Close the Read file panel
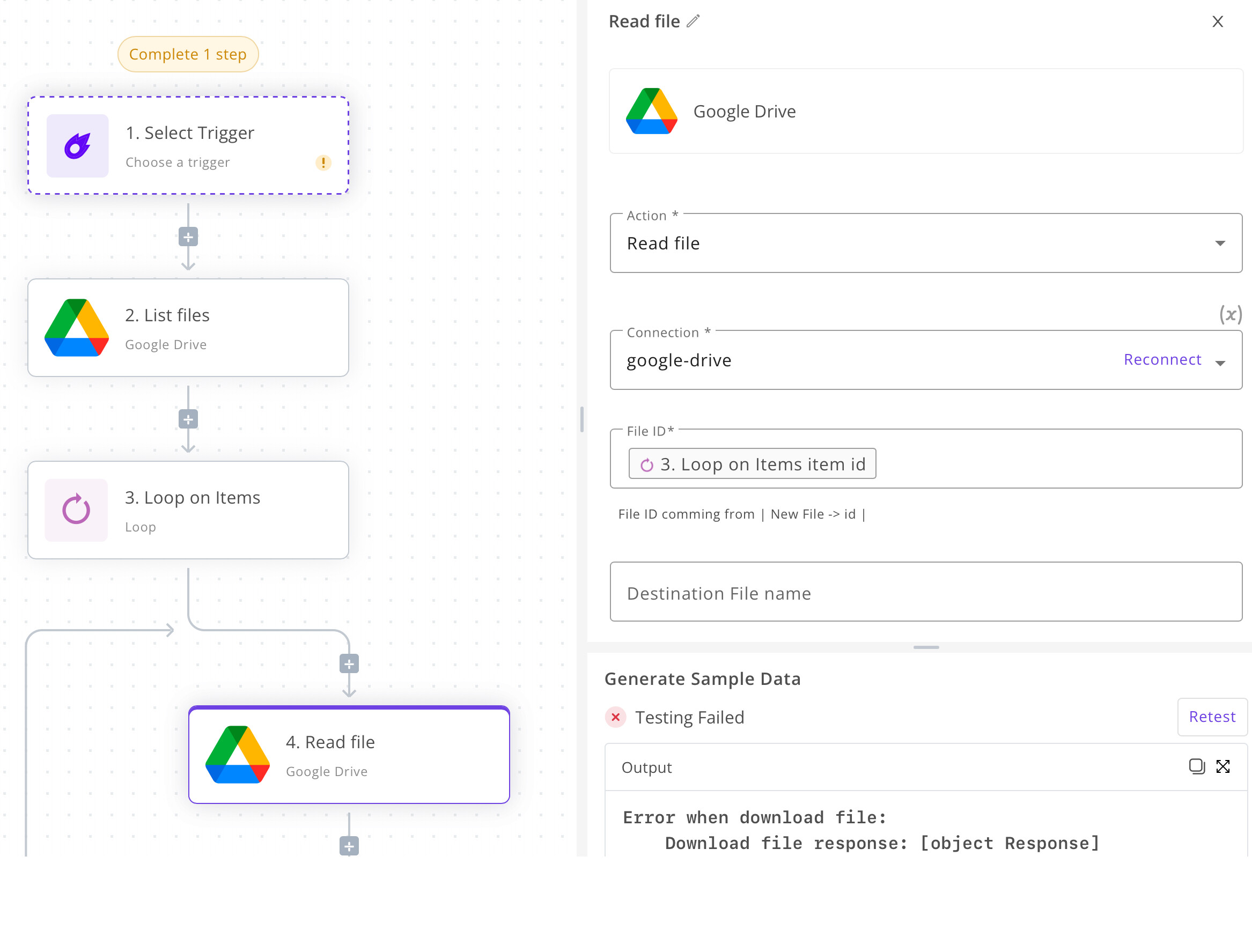This screenshot has height=952, width=1252. tap(1217, 21)
